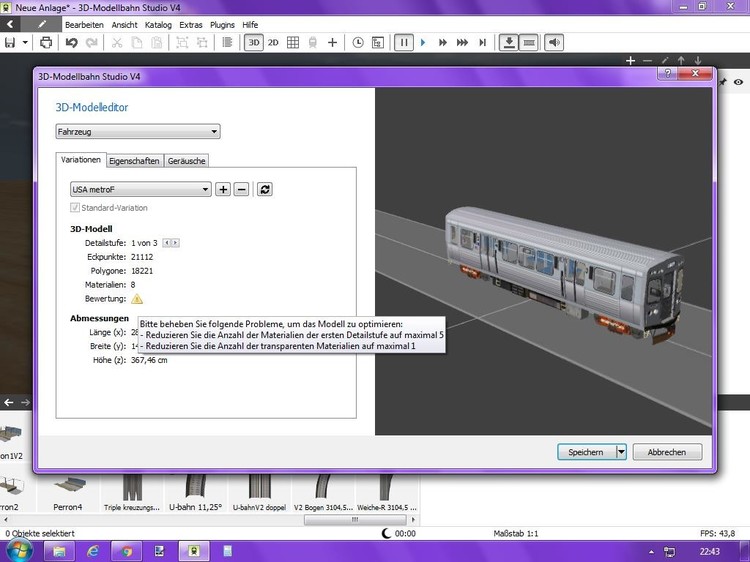Undo the last action
750x562 pixels.
click(x=72, y=43)
